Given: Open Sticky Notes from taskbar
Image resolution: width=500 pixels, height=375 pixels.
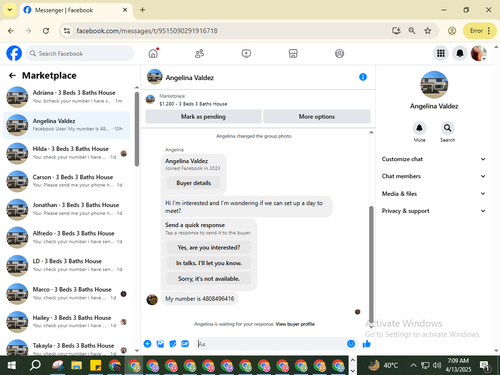Looking at the screenshot, I should [x=96, y=366].
